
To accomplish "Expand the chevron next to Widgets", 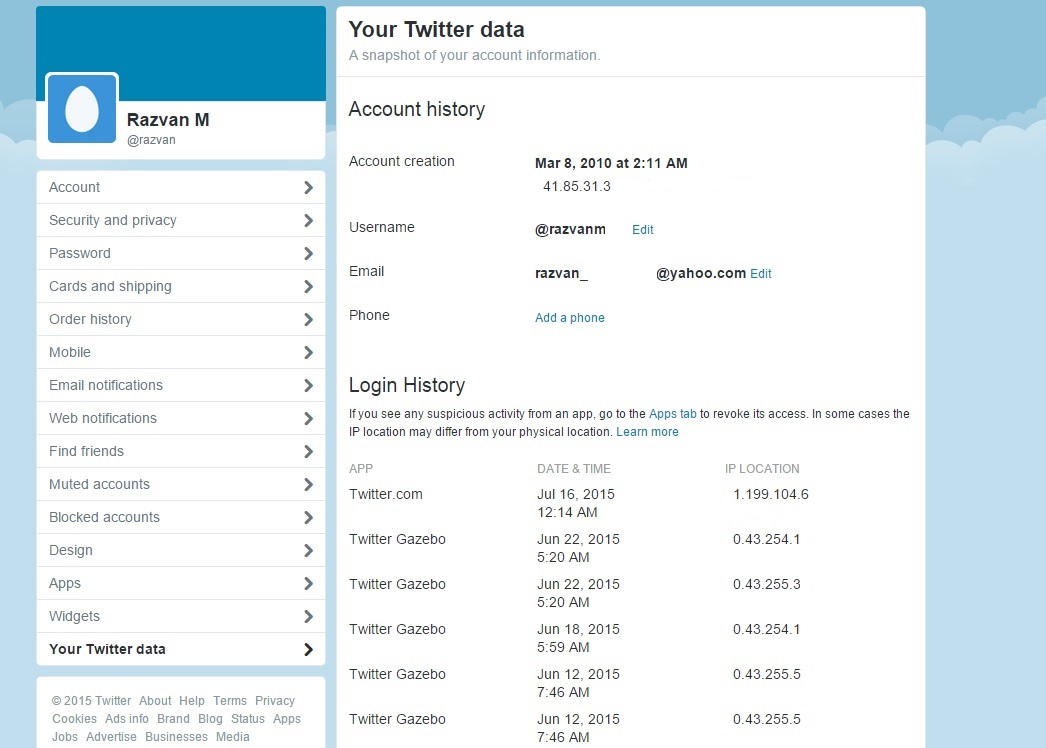I will [311, 616].
